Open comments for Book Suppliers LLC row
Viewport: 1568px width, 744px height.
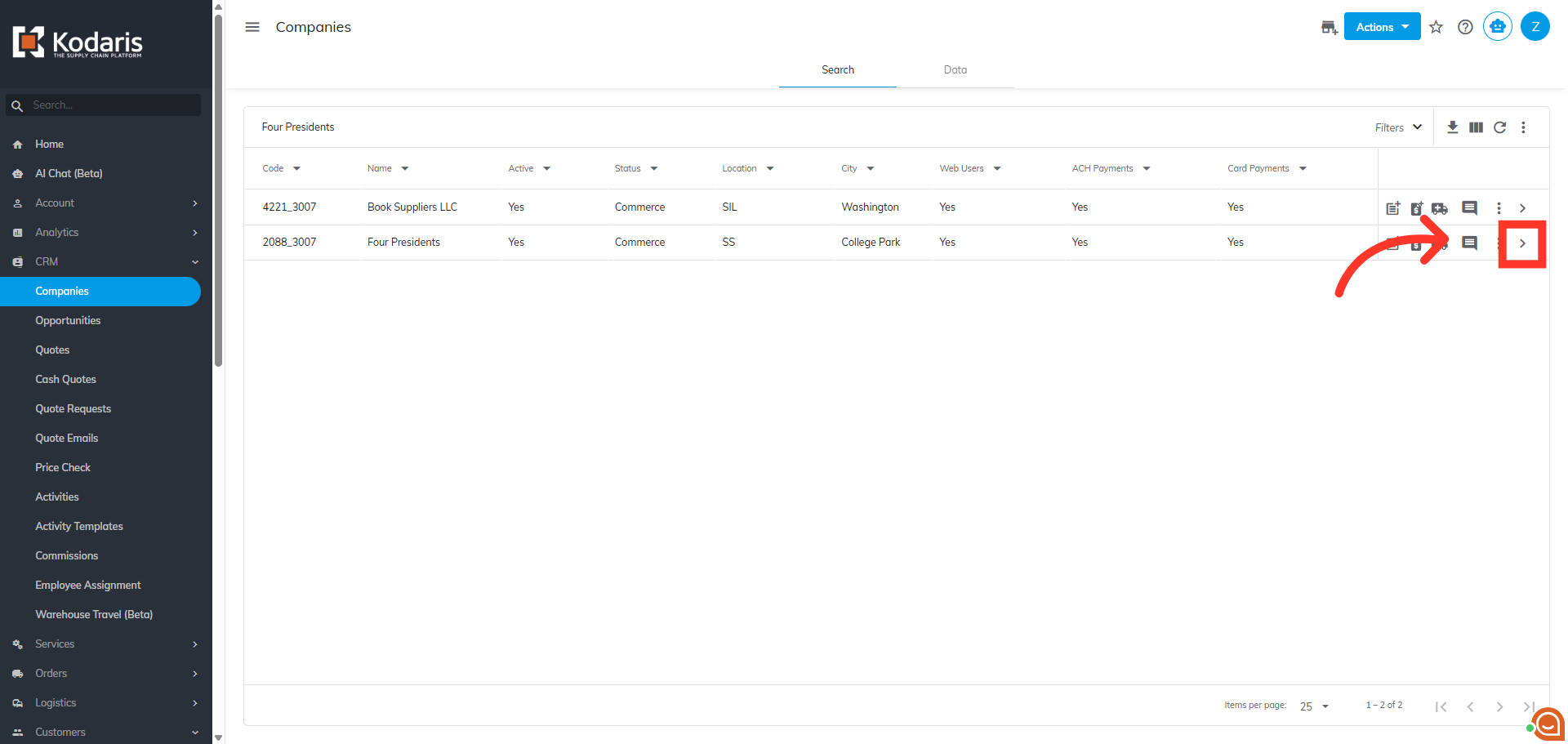click(x=1469, y=208)
